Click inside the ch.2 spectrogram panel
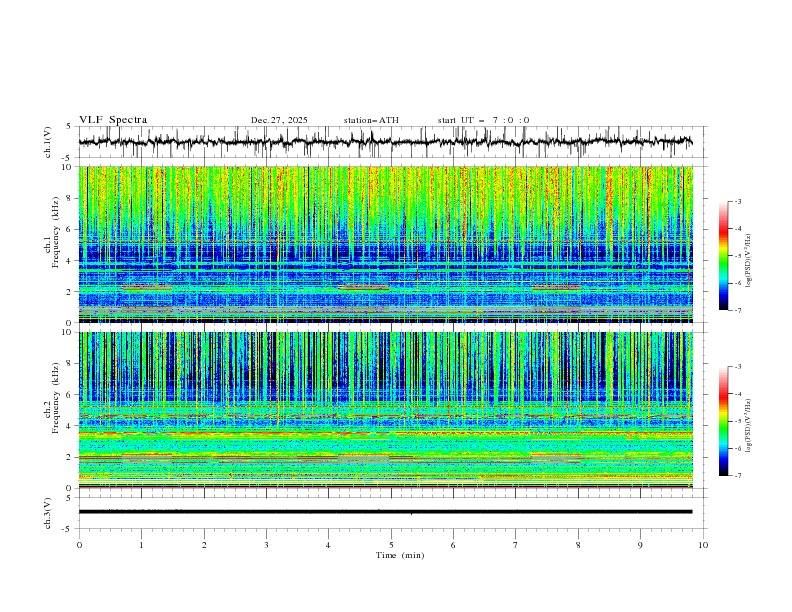Viewport: 792px width, 612px height. pos(385,410)
